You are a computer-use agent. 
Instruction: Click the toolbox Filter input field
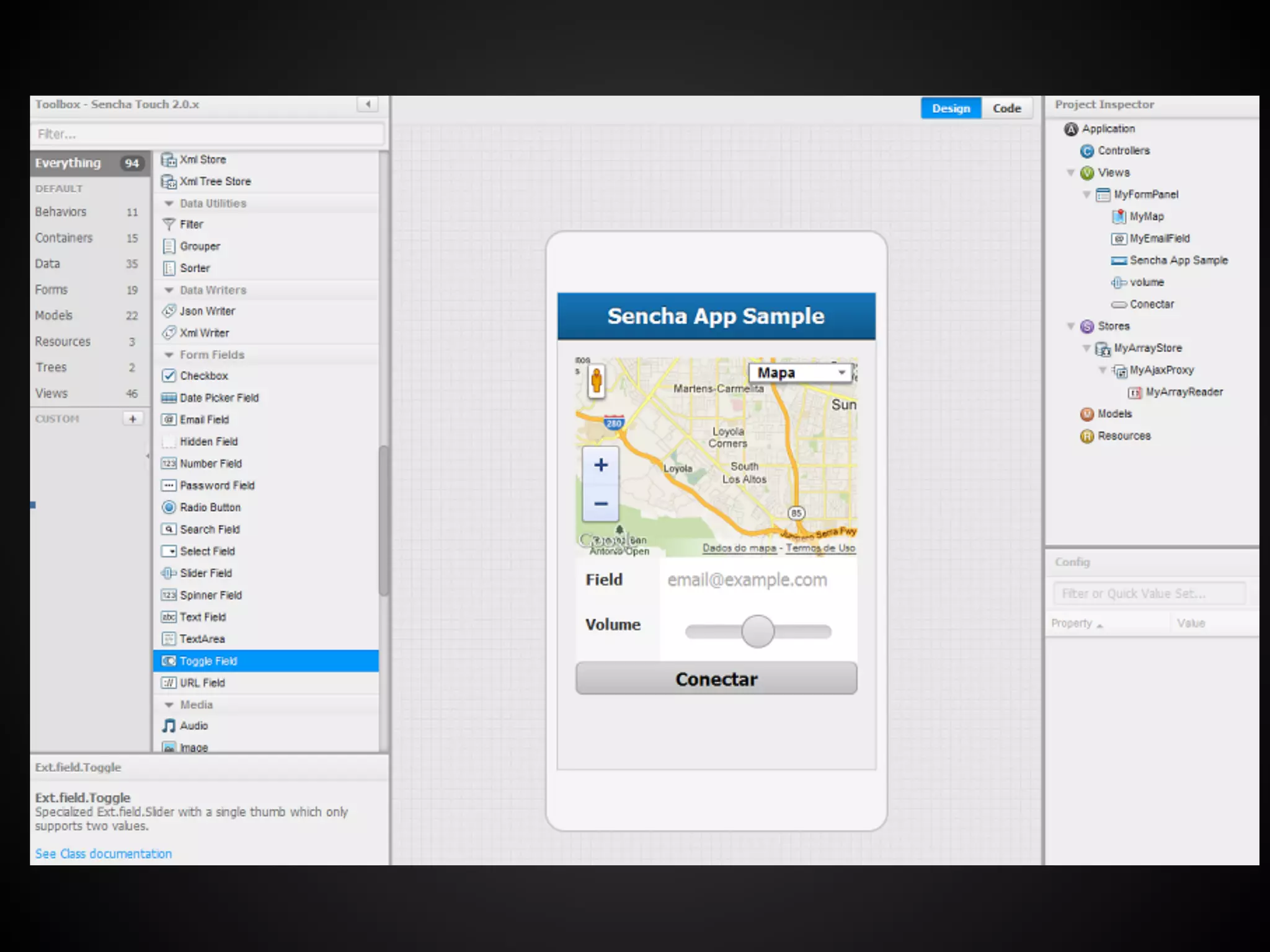click(208, 134)
